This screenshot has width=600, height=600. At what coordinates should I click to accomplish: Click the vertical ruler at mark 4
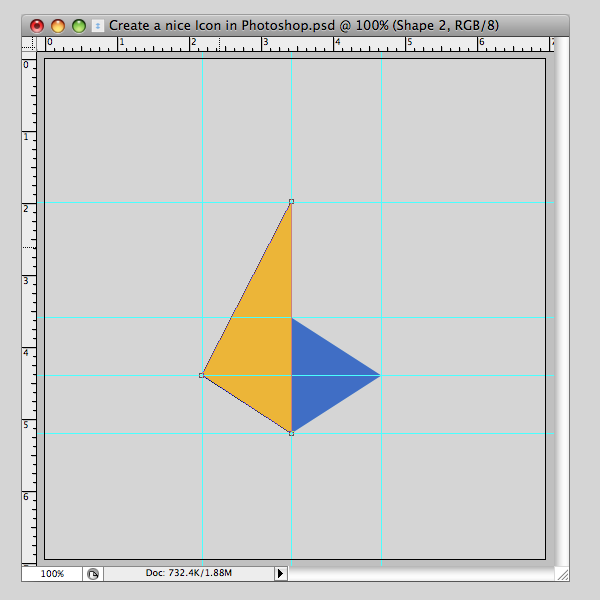(x=26, y=352)
